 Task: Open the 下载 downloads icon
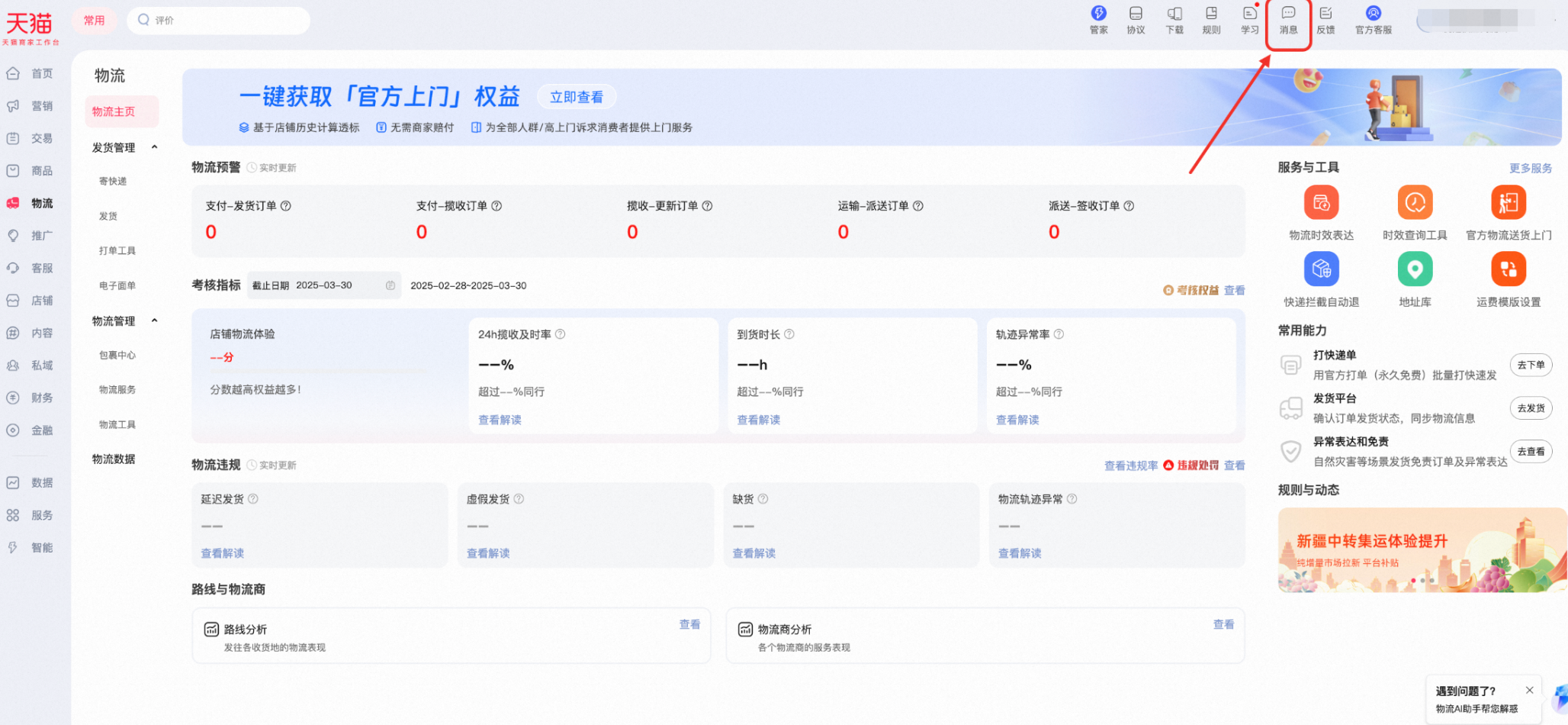tap(1174, 13)
